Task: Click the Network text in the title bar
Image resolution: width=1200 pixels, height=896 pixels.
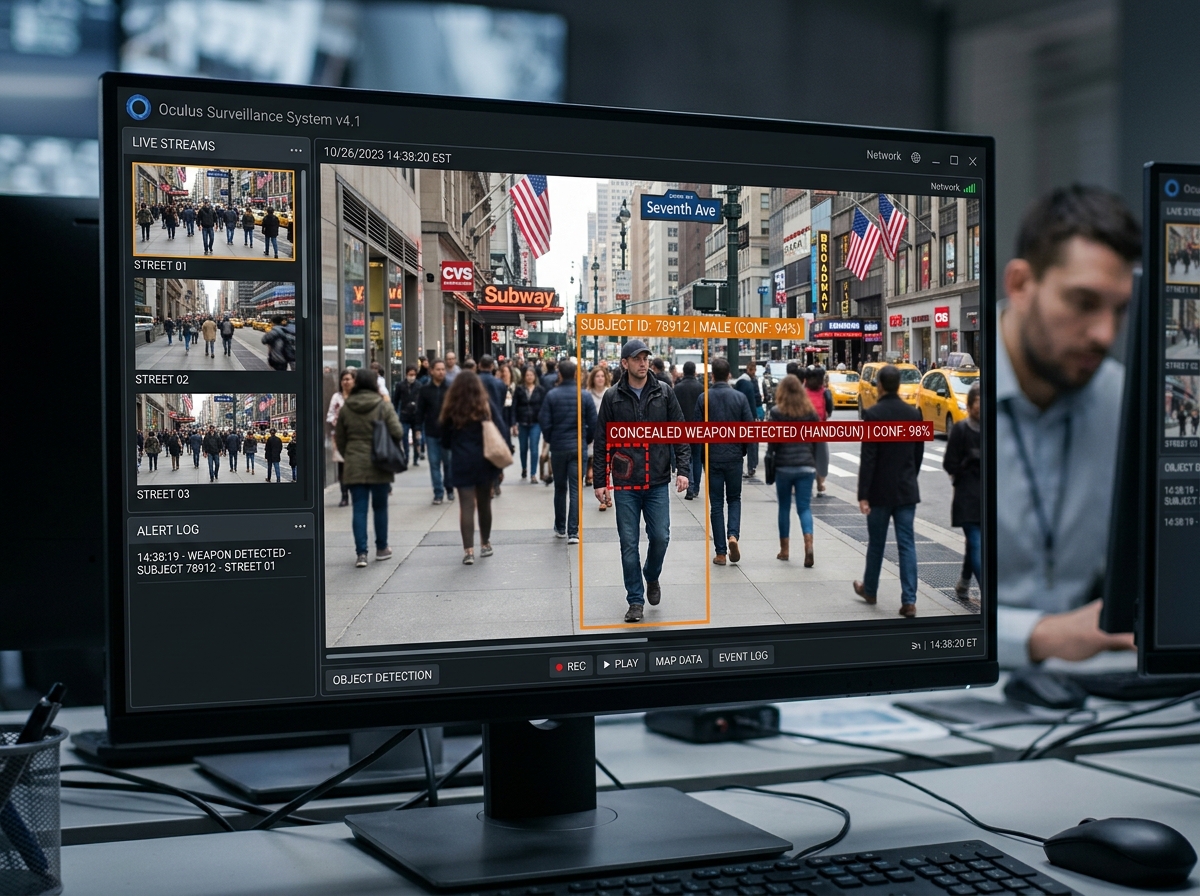Action: point(883,156)
